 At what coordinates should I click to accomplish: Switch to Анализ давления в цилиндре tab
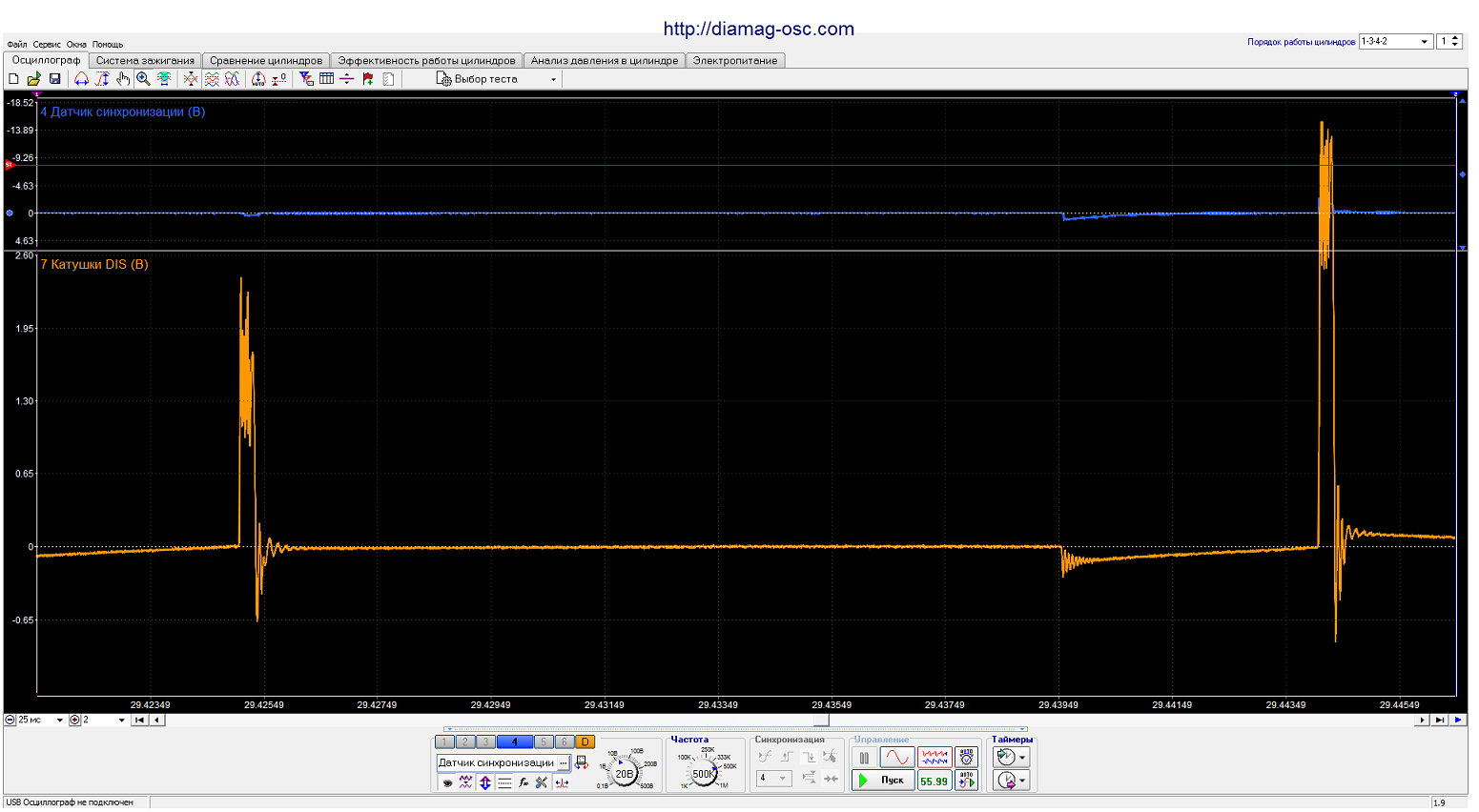605,60
